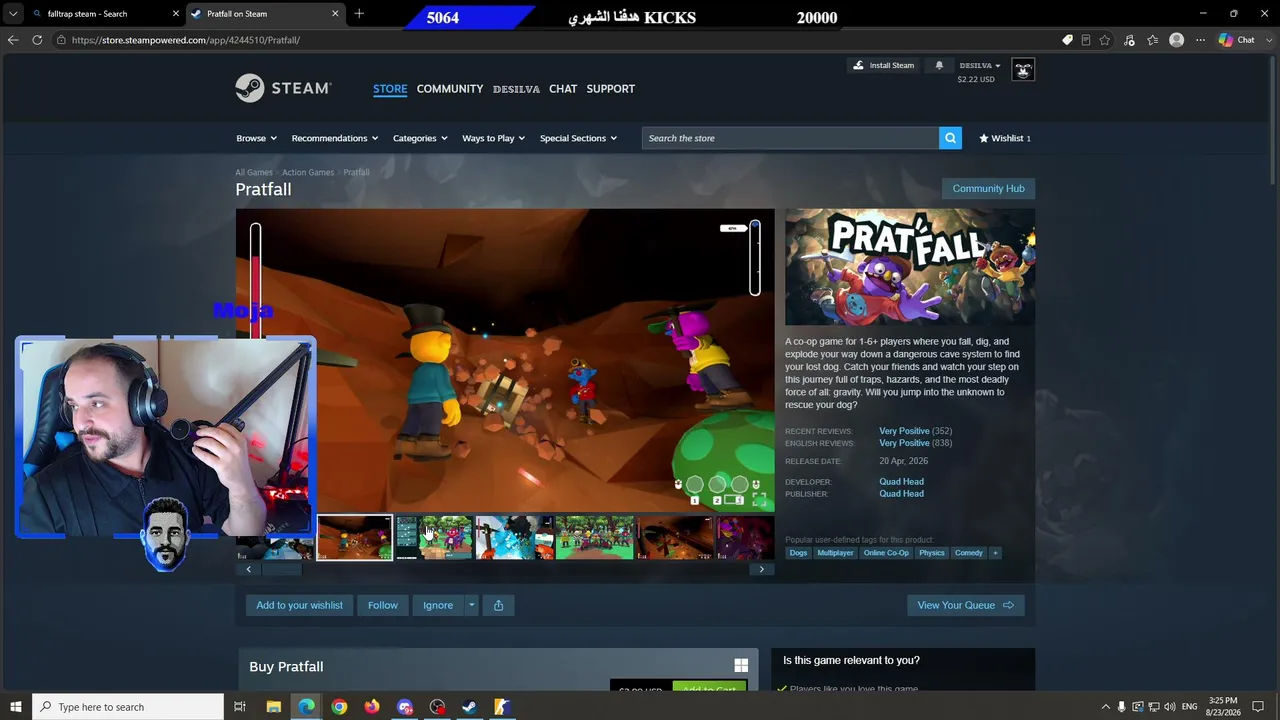The image size is (1280, 720).
Task: Add a tag with the plus button
Action: click(994, 553)
